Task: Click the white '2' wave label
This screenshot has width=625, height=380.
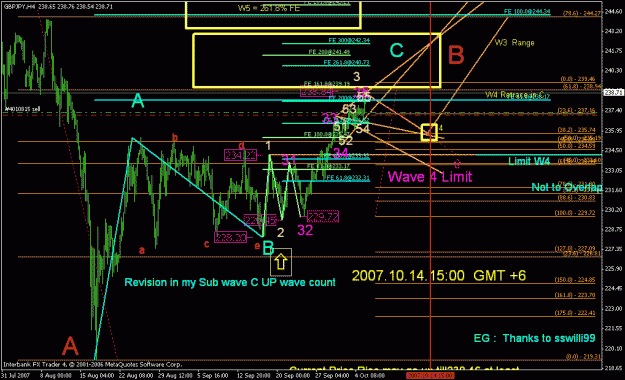Action: pyautogui.click(x=281, y=232)
